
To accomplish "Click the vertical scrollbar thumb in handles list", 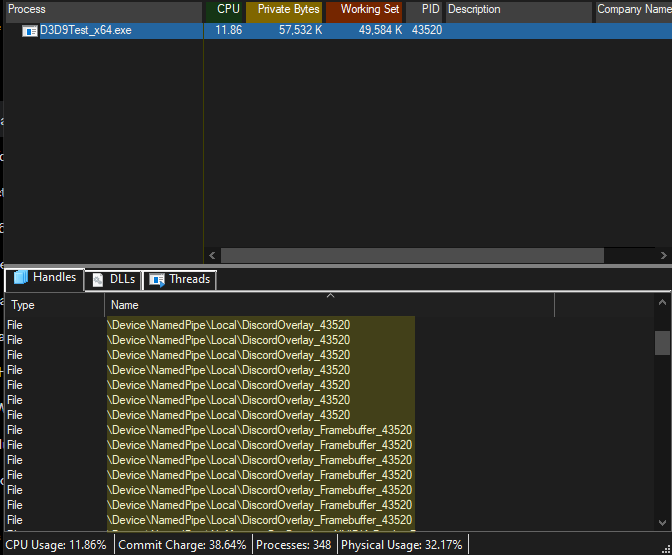I will point(662,343).
